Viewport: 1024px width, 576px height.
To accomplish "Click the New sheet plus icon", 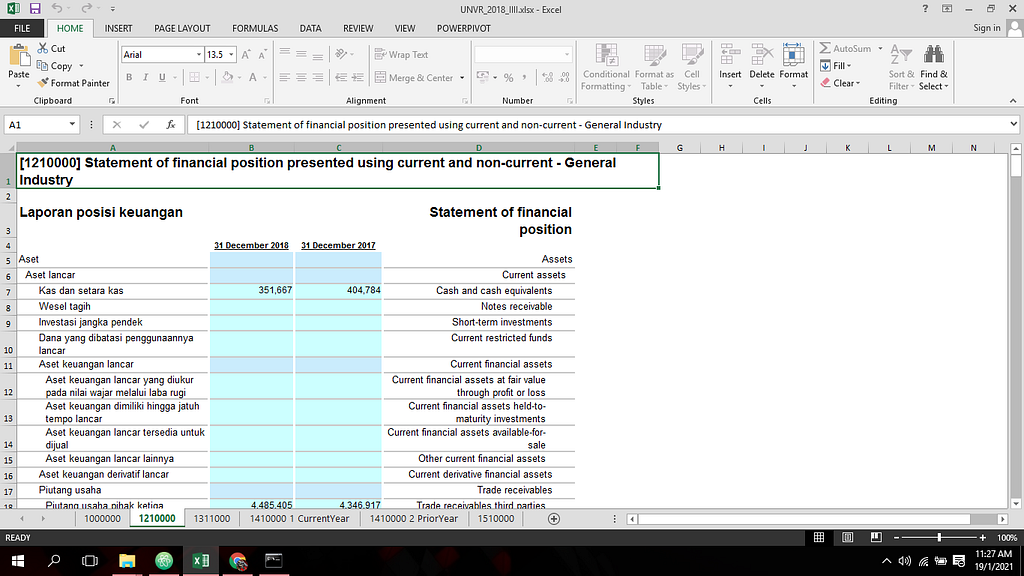I will tap(554, 519).
